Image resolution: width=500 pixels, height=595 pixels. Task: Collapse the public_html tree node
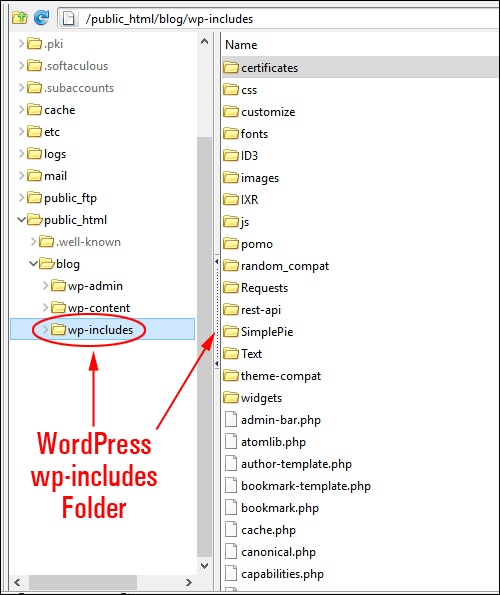22,219
